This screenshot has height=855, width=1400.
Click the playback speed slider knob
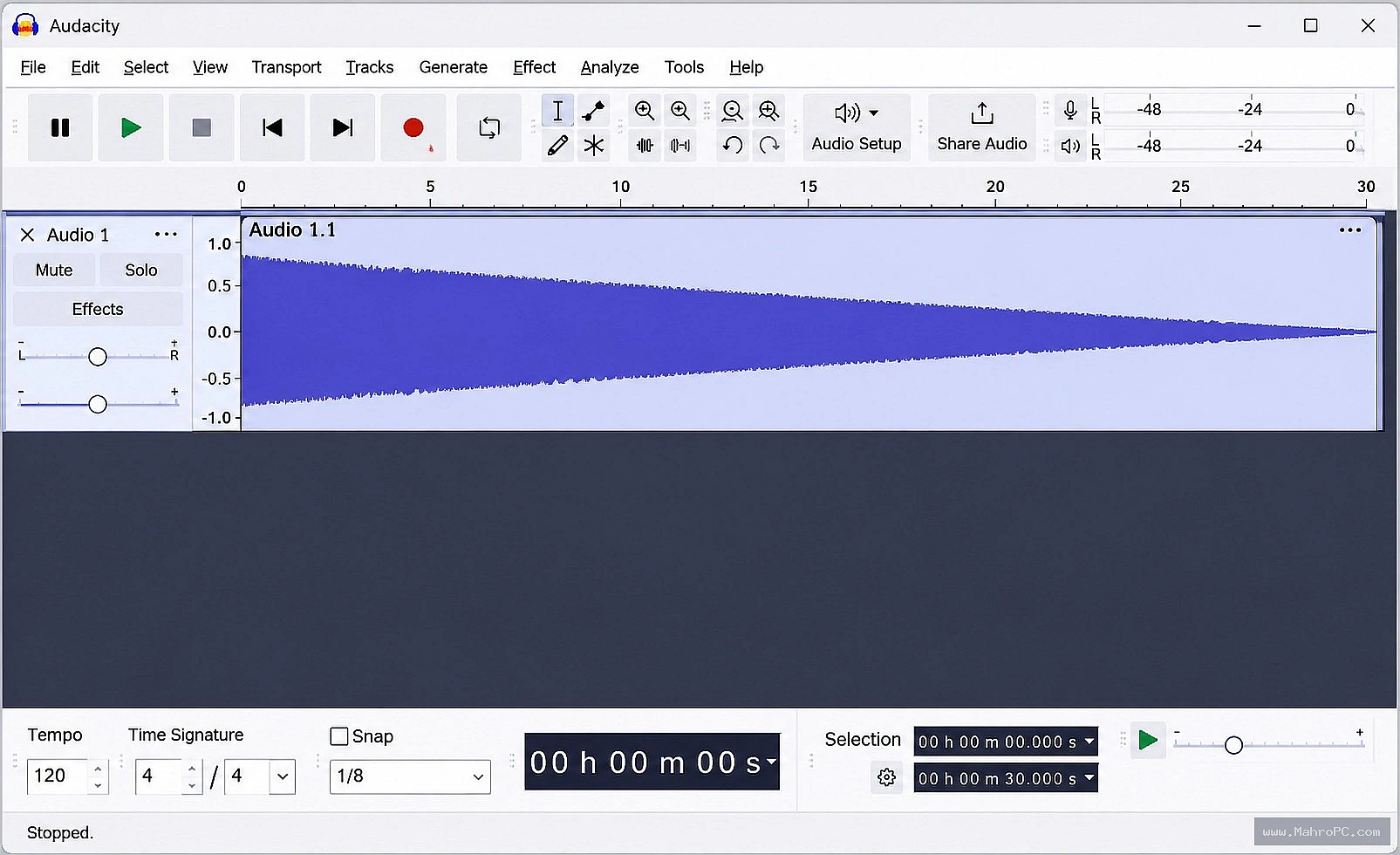click(1233, 745)
